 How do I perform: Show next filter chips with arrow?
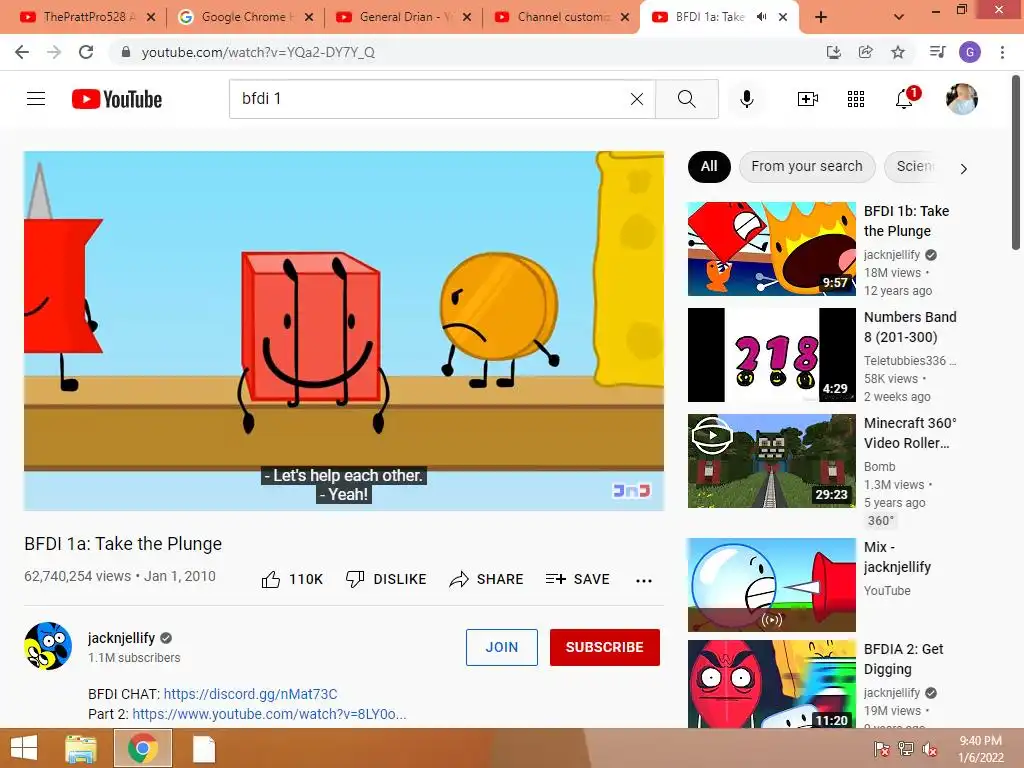click(x=964, y=168)
